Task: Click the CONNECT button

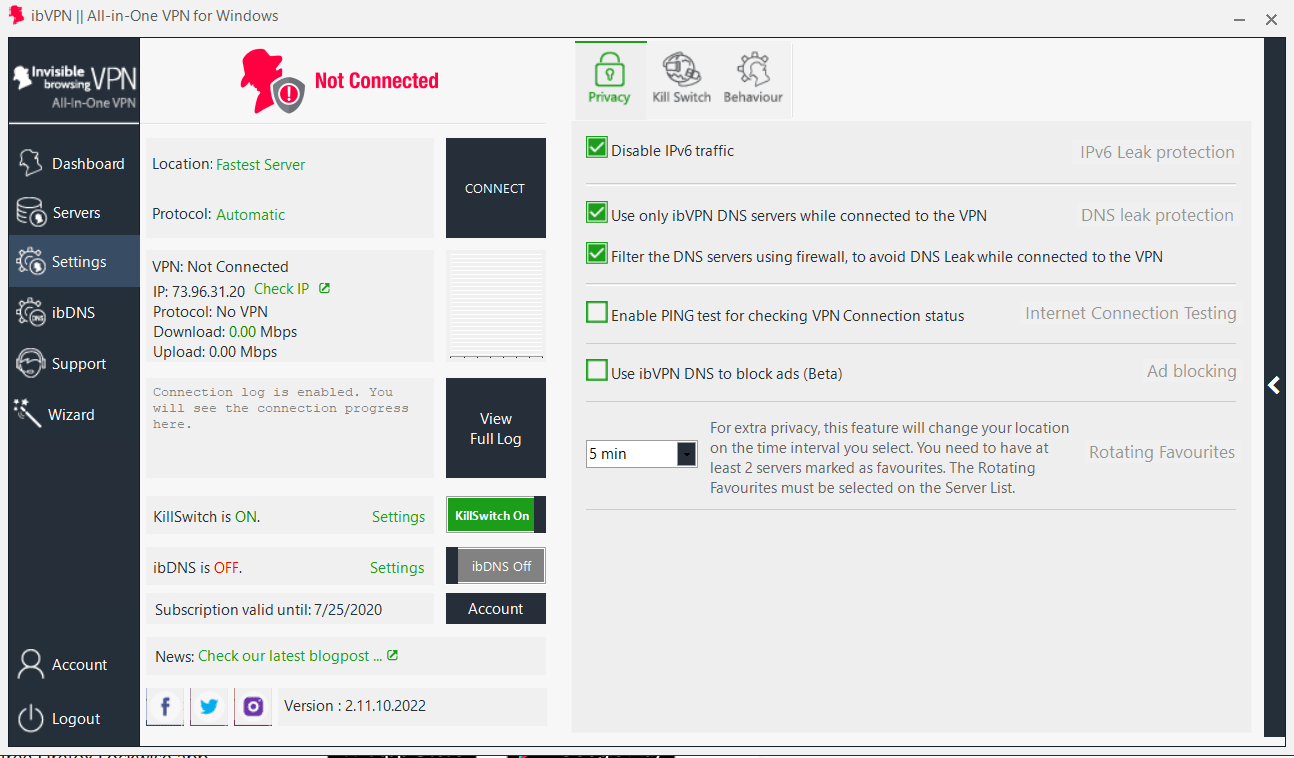Action: tap(495, 188)
